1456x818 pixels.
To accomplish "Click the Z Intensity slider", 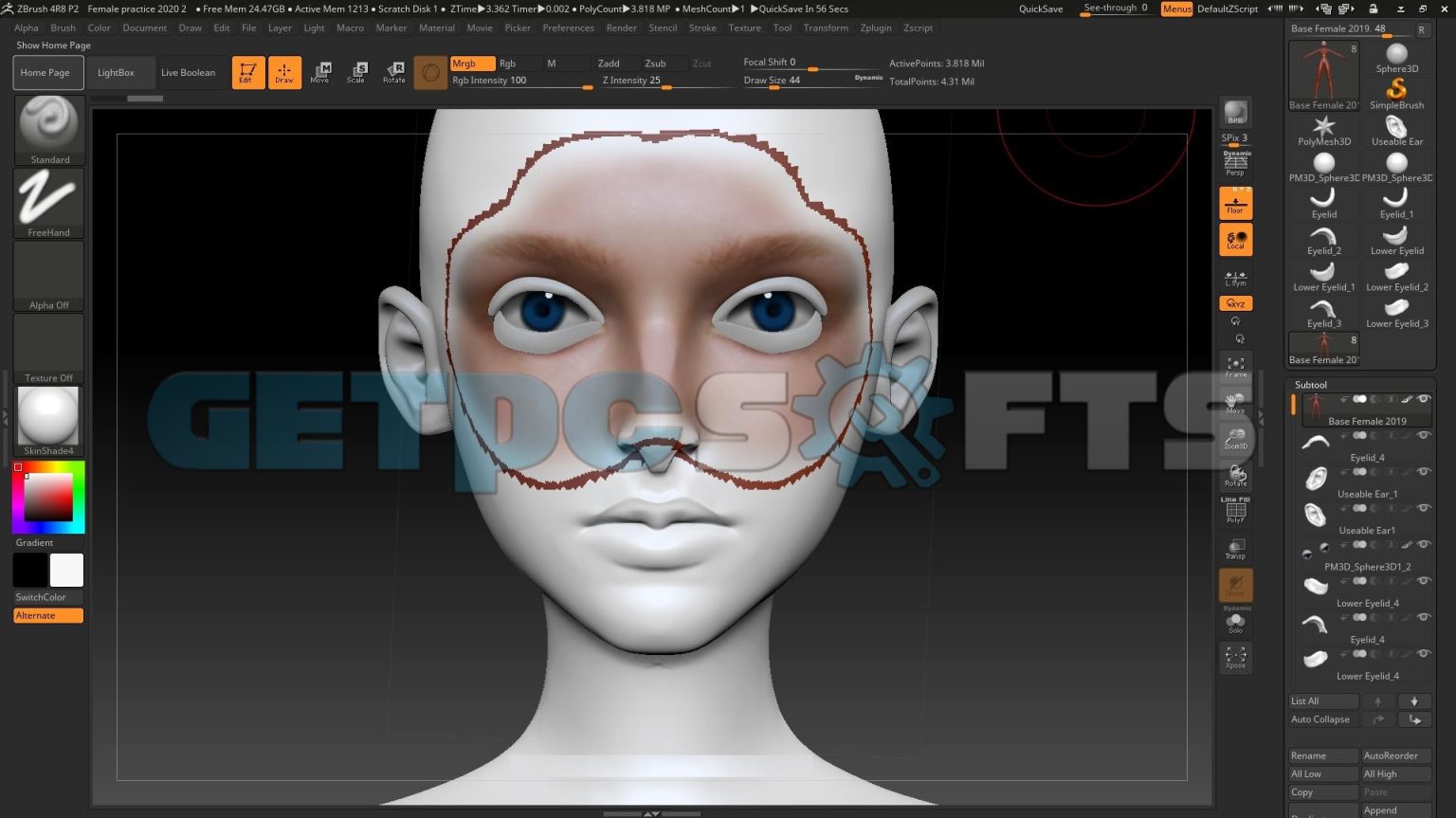I will (x=667, y=82).
